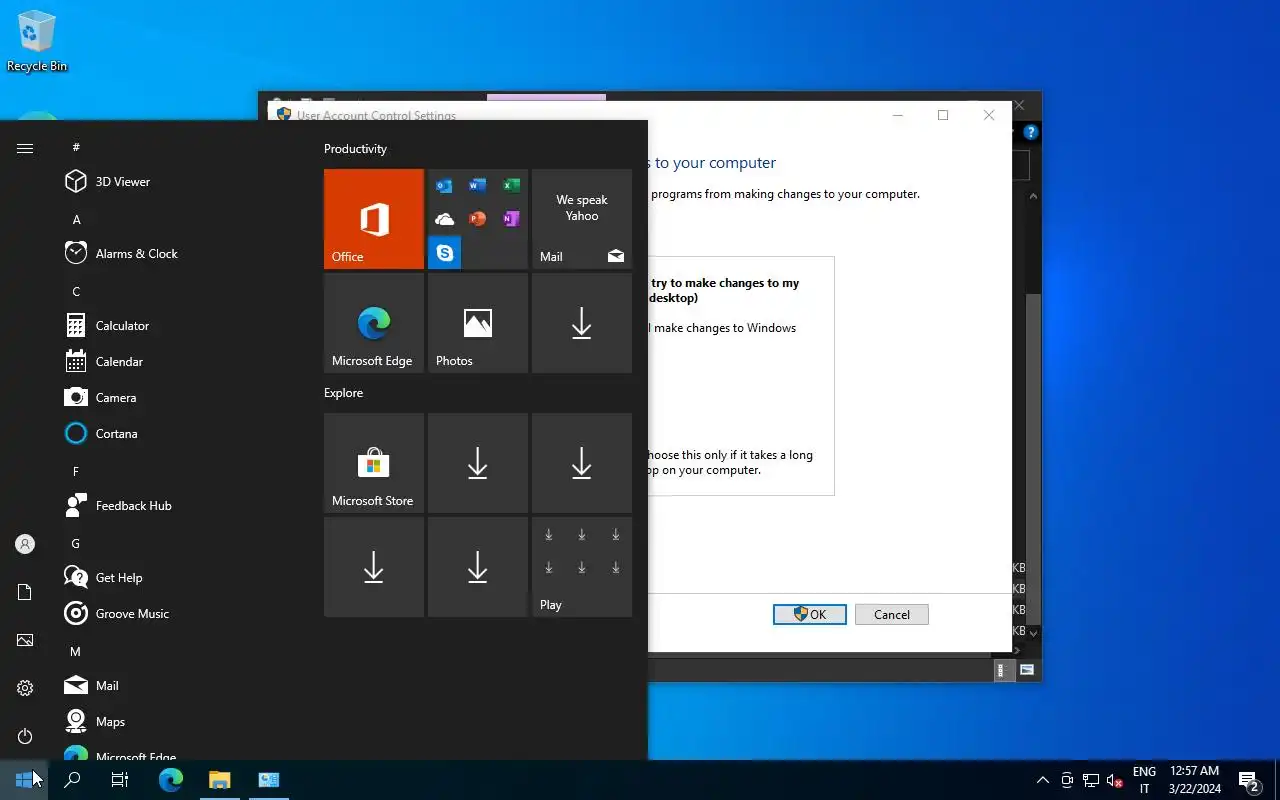Viewport: 1280px width, 800px height.
Task: Open the Mail live tile
Action: coord(582,219)
